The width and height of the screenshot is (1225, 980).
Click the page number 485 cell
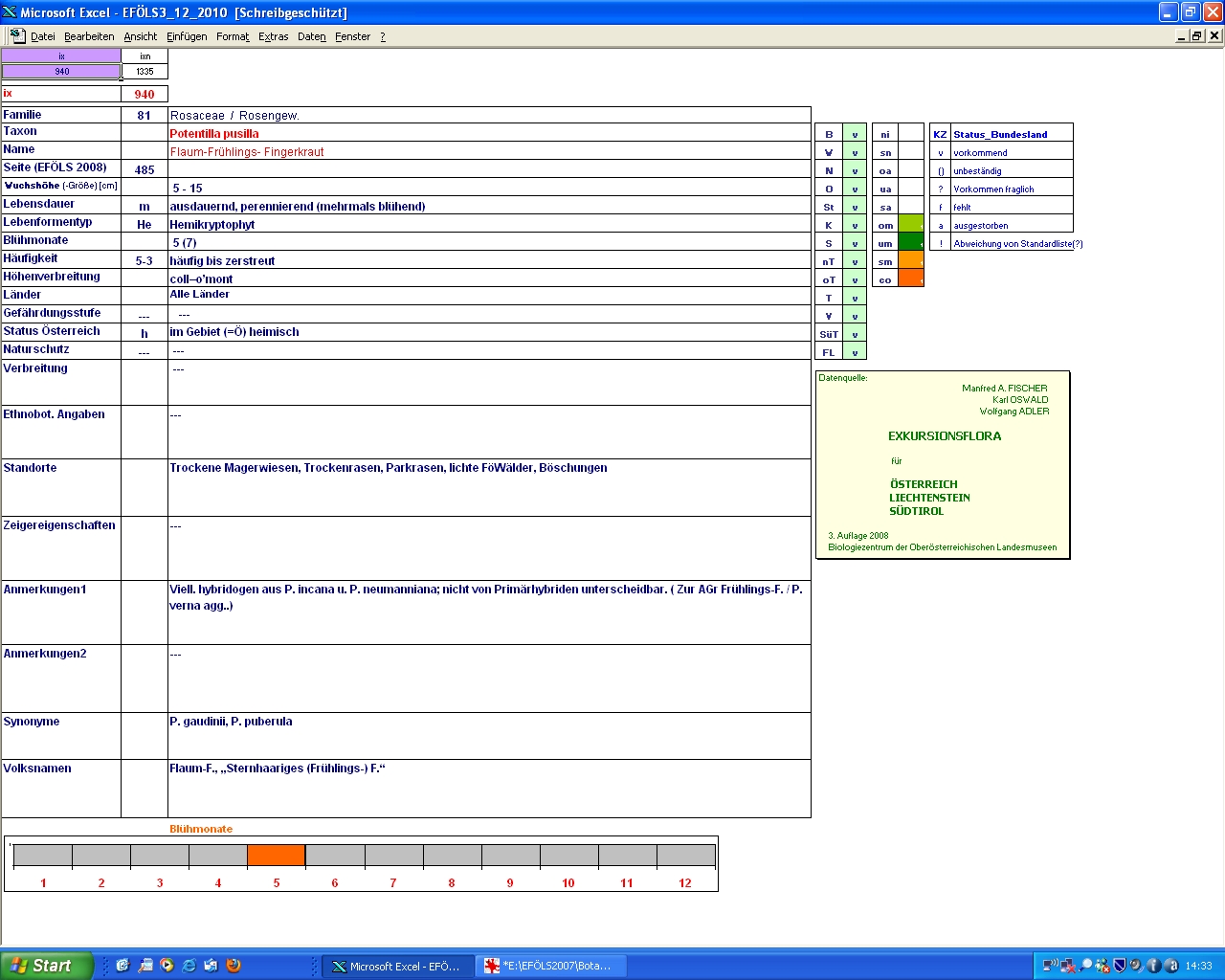pyautogui.click(x=145, y=169)
